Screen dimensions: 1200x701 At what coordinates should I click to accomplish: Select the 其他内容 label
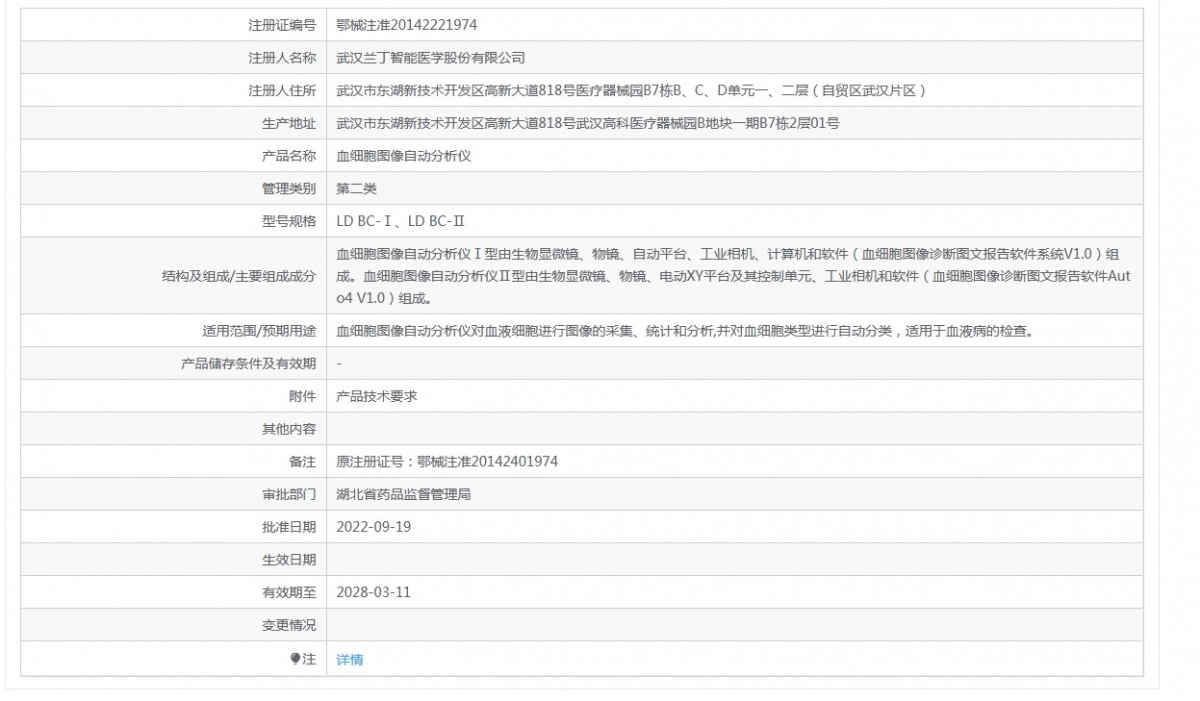pos(289,429)
